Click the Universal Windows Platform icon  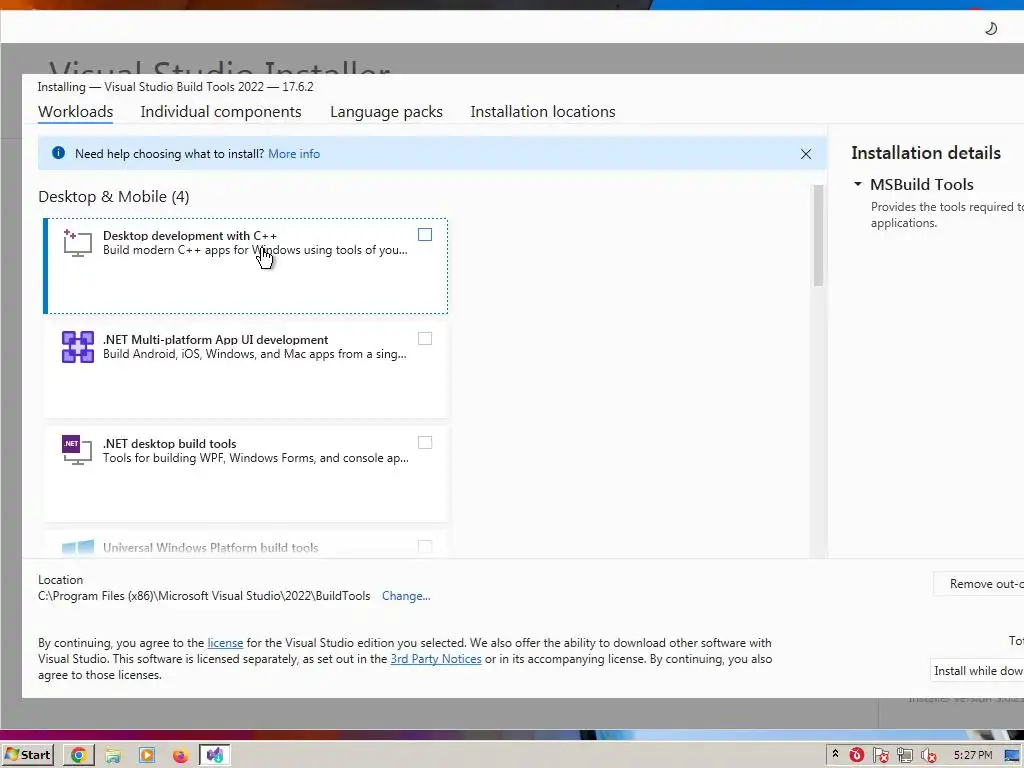pyautogui.click(x=78, y=547)
